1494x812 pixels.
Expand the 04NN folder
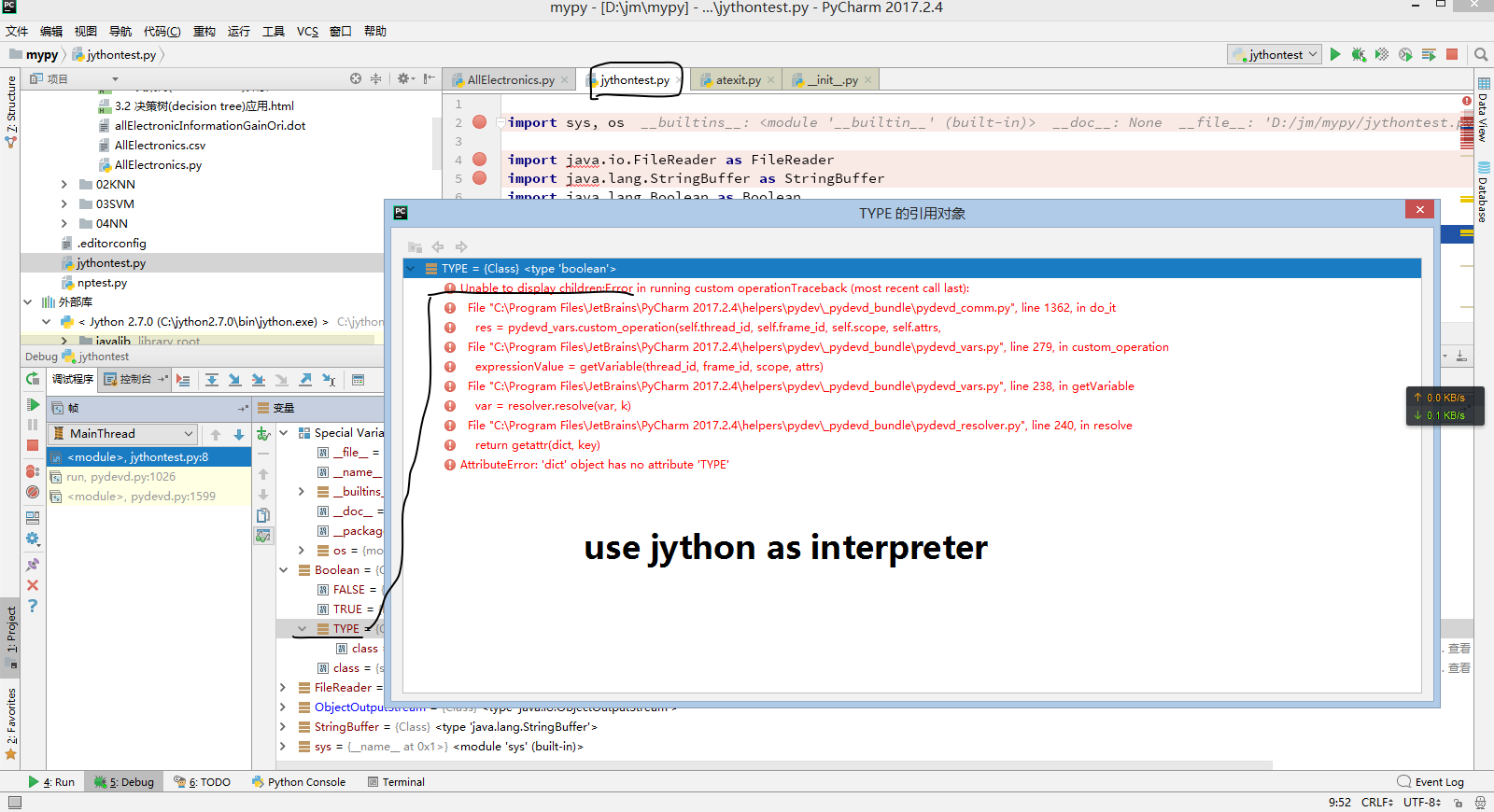(63, 224)
